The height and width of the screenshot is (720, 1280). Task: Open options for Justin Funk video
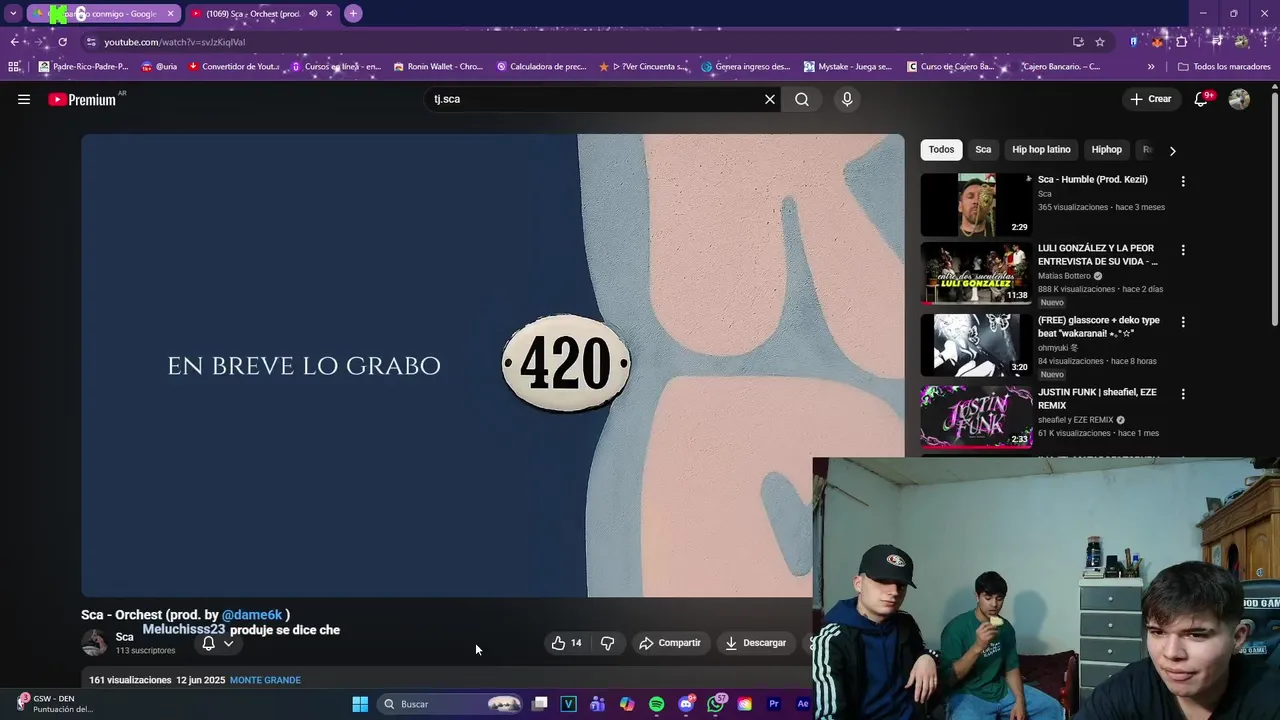click(x=1183, y=394)
